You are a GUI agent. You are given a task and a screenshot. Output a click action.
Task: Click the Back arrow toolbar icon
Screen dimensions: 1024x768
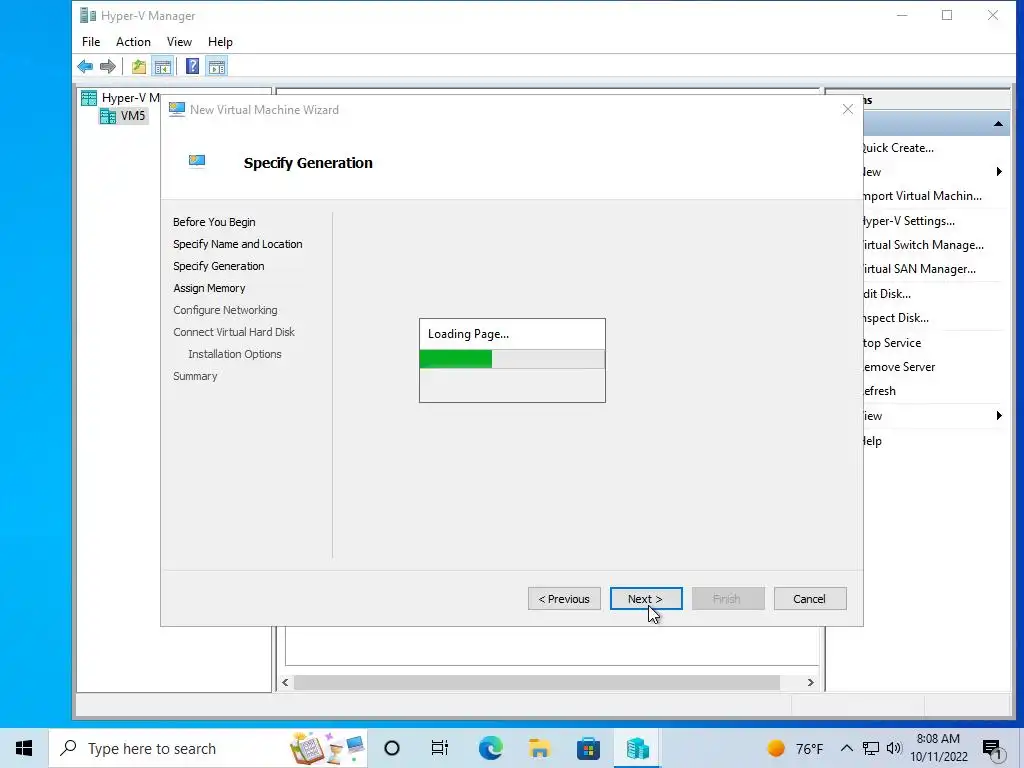85,66
